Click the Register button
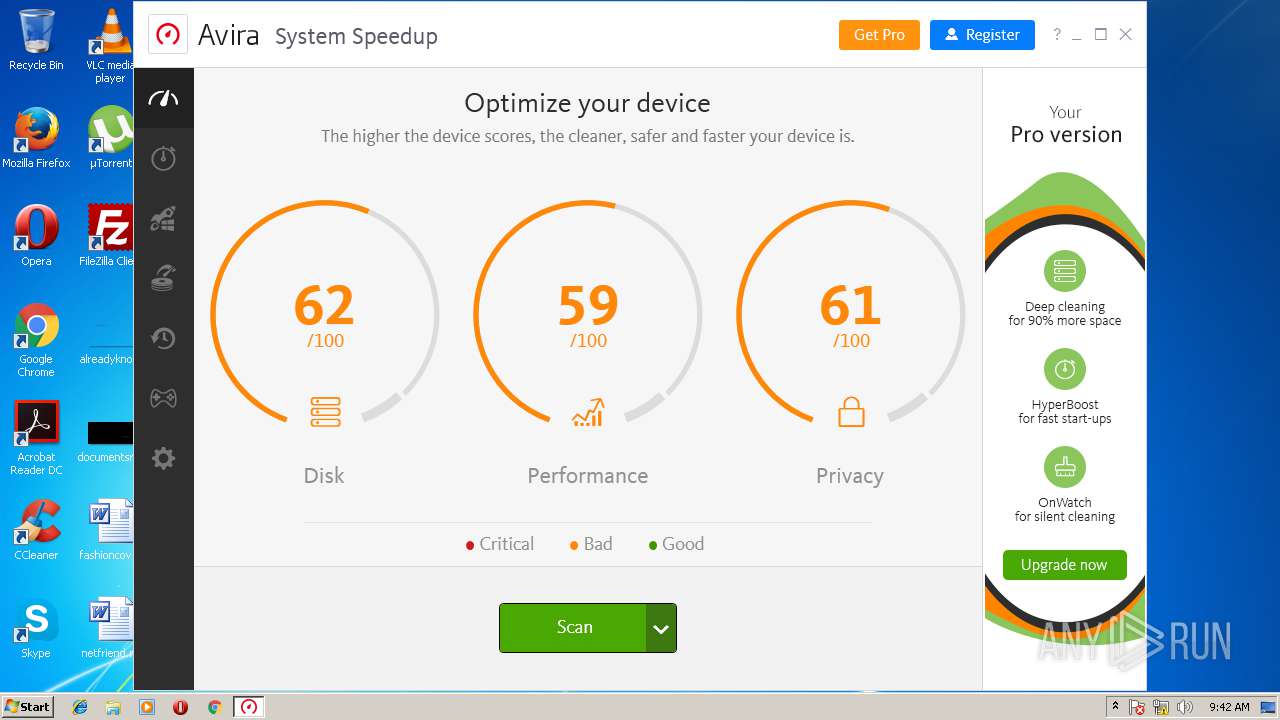Image resolution: width=1280 pixels, height=720 pixels. click(x=981, y=34)
